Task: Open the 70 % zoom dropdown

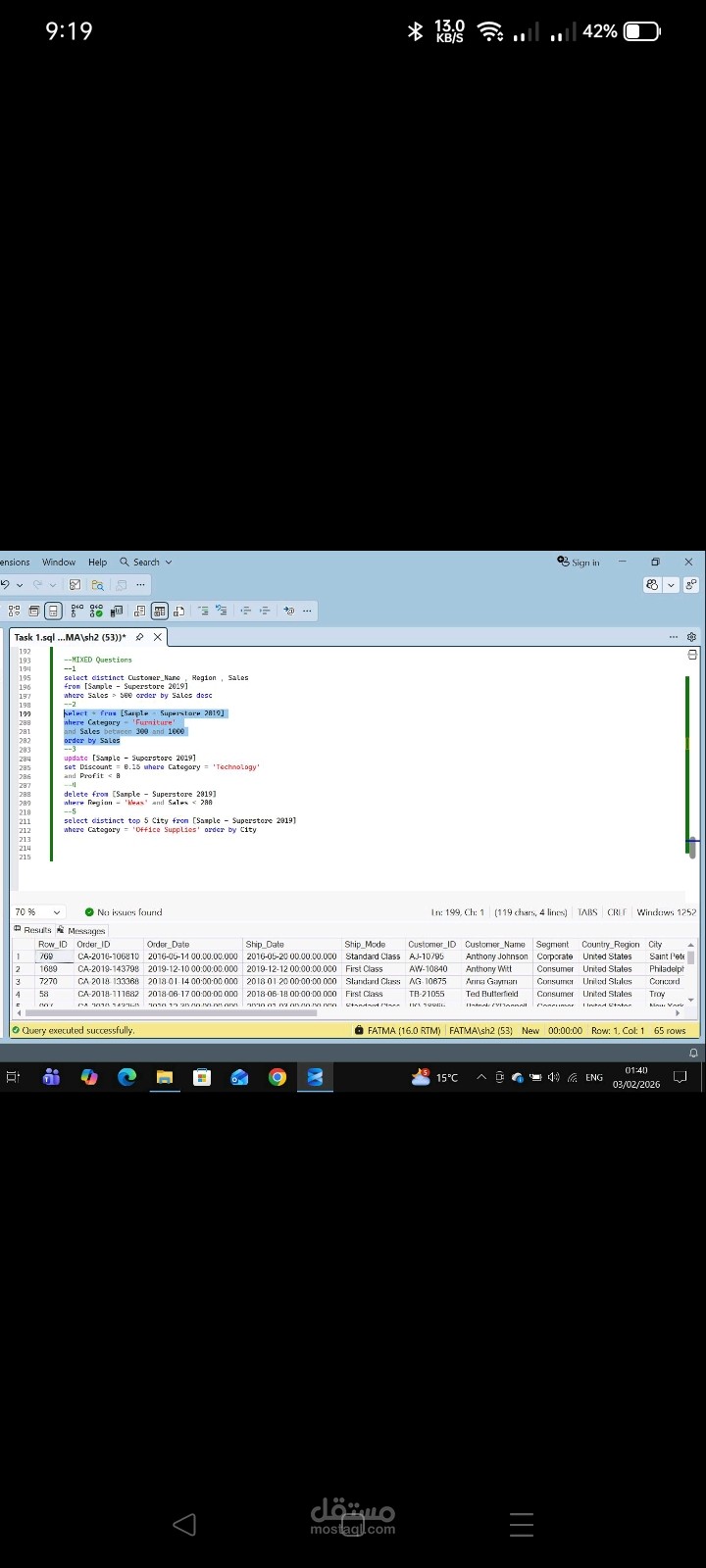Action: [37, 912]
